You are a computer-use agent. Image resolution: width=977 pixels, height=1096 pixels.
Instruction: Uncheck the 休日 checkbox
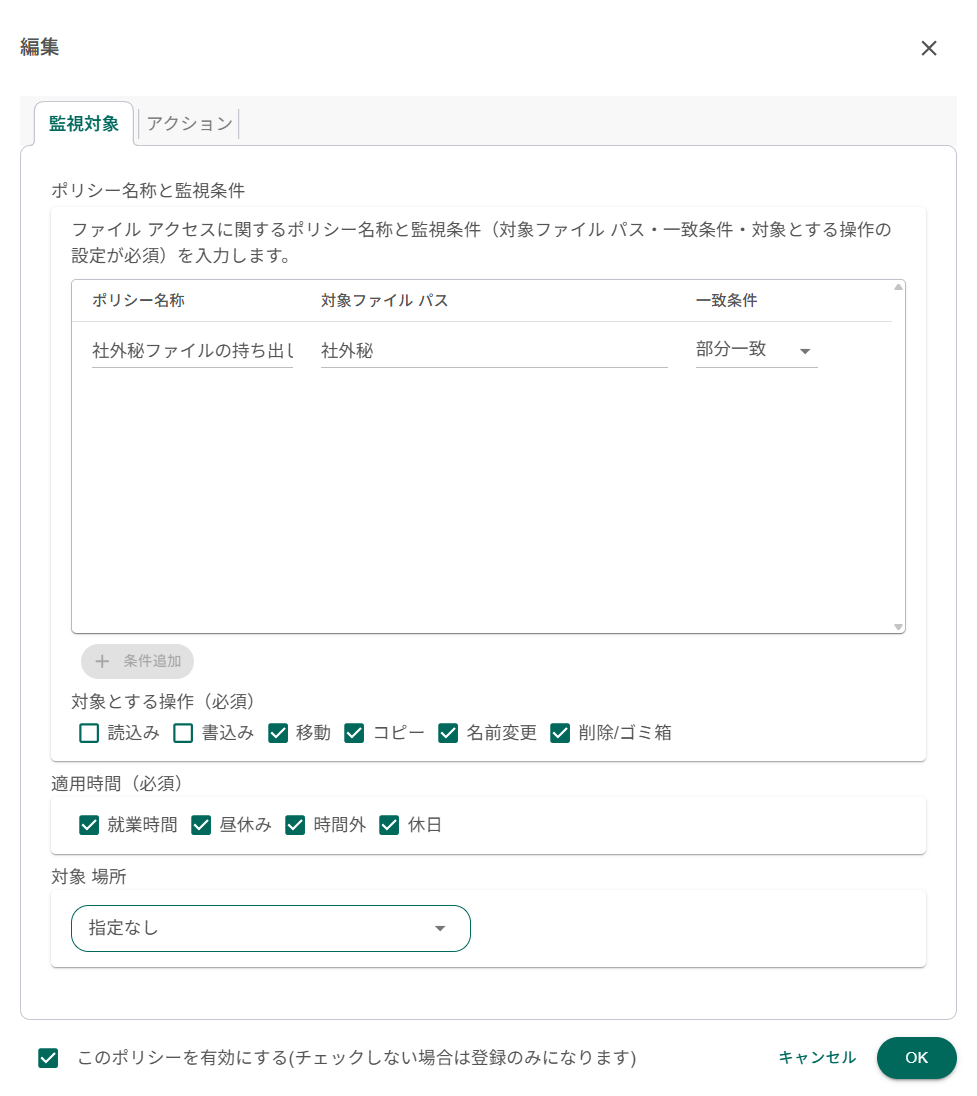click(389, 825)
